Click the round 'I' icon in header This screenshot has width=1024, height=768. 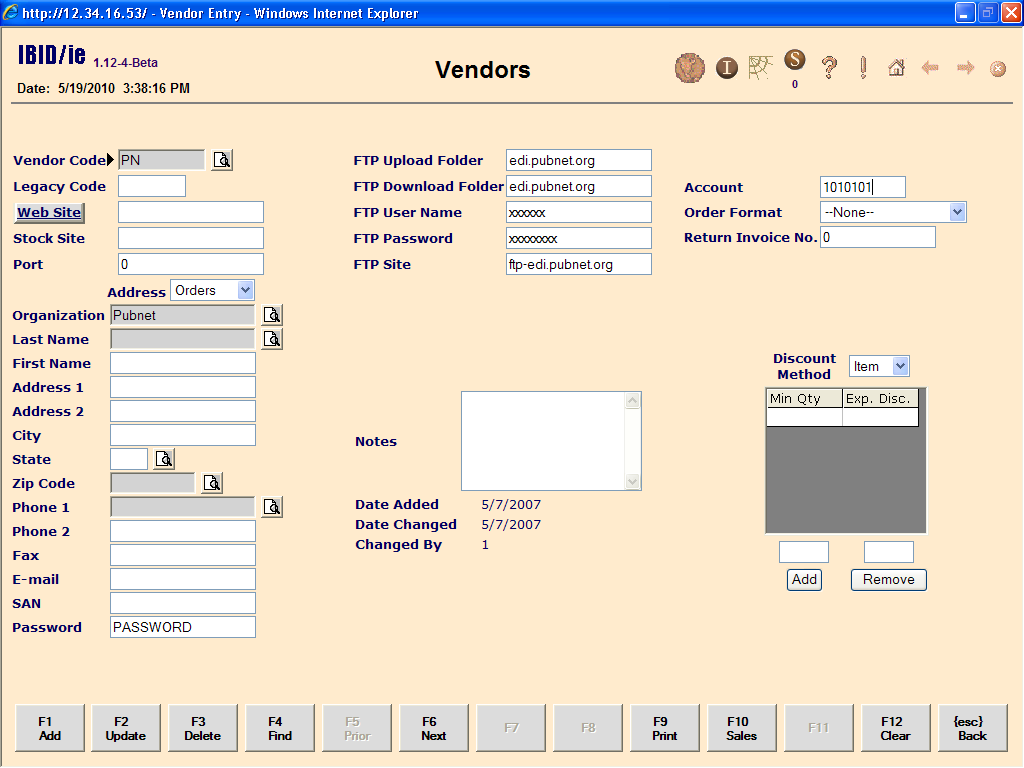pos(726,68)
